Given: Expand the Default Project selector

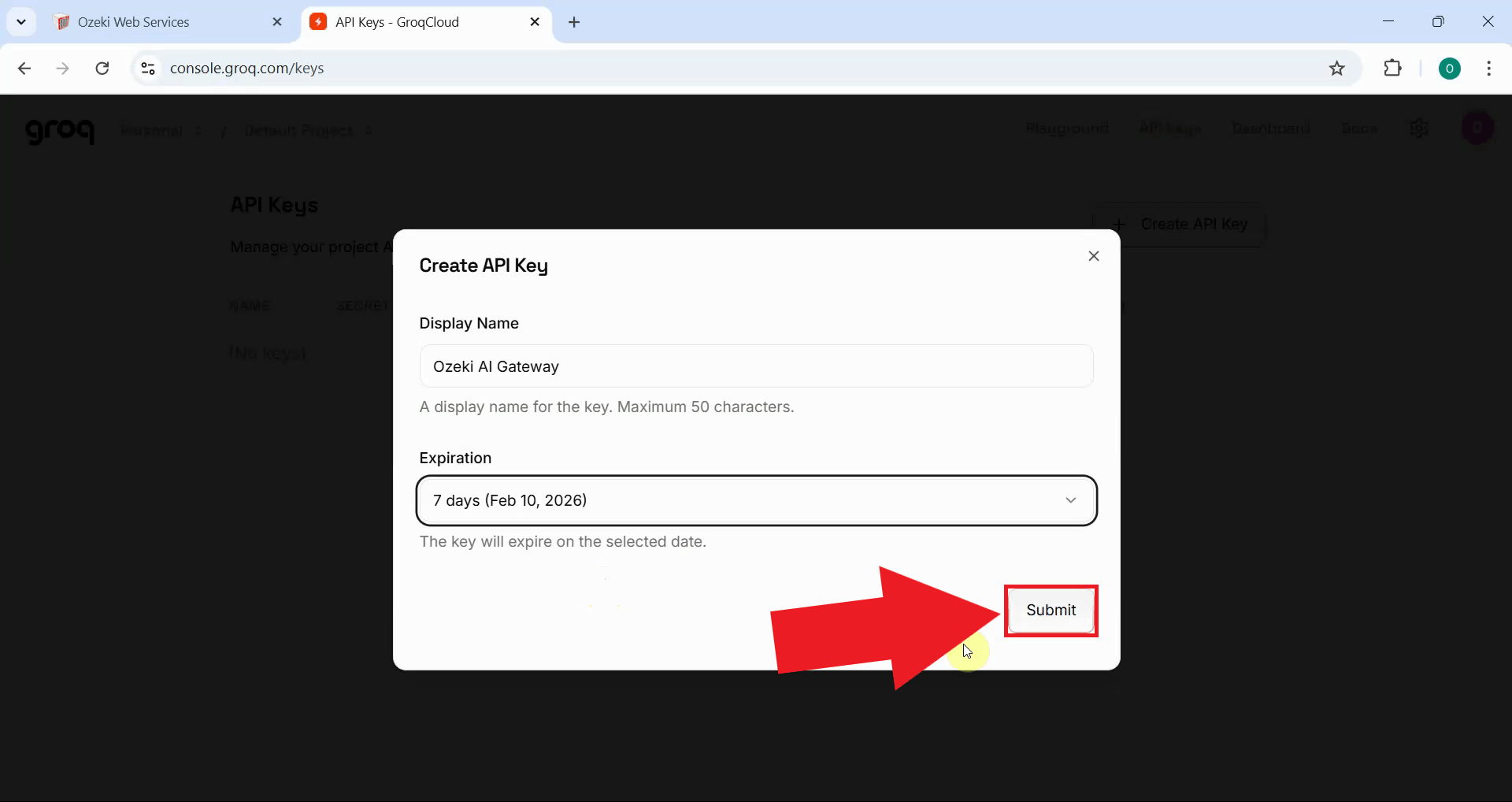Looking at the screenshot, I should (x=307, y=131).
